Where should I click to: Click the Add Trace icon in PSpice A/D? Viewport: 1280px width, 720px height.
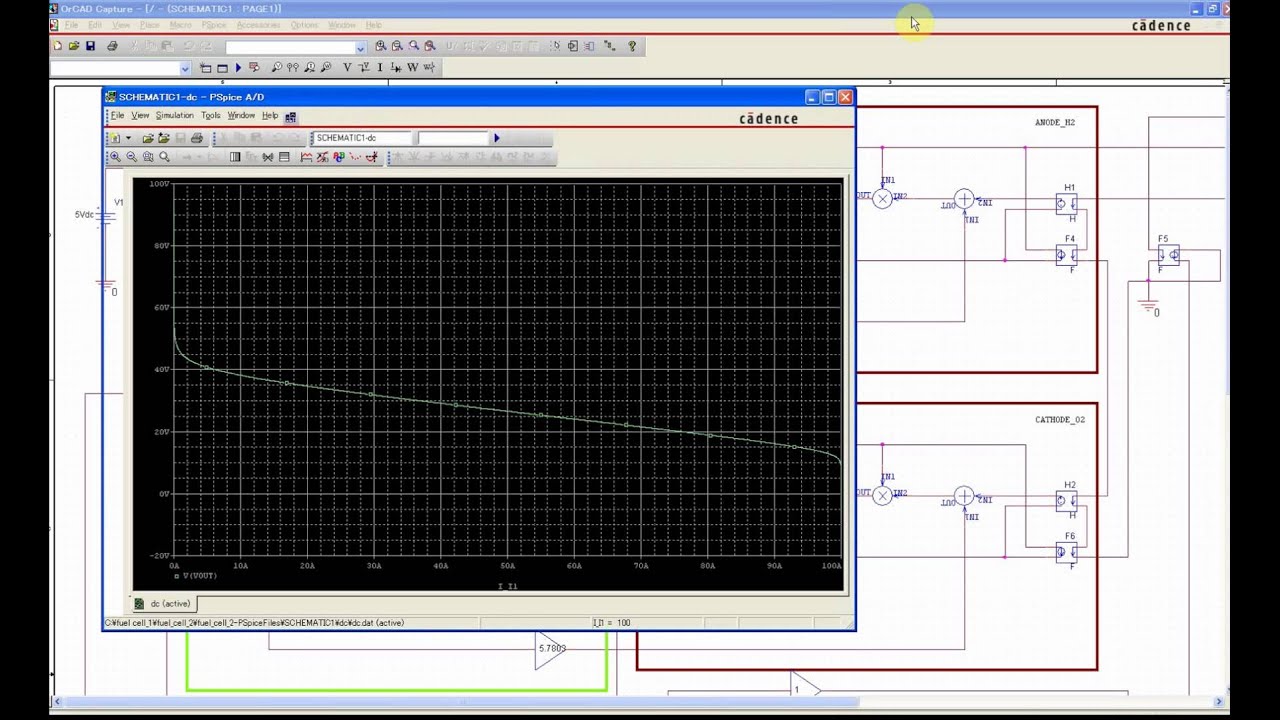point(306,157)
